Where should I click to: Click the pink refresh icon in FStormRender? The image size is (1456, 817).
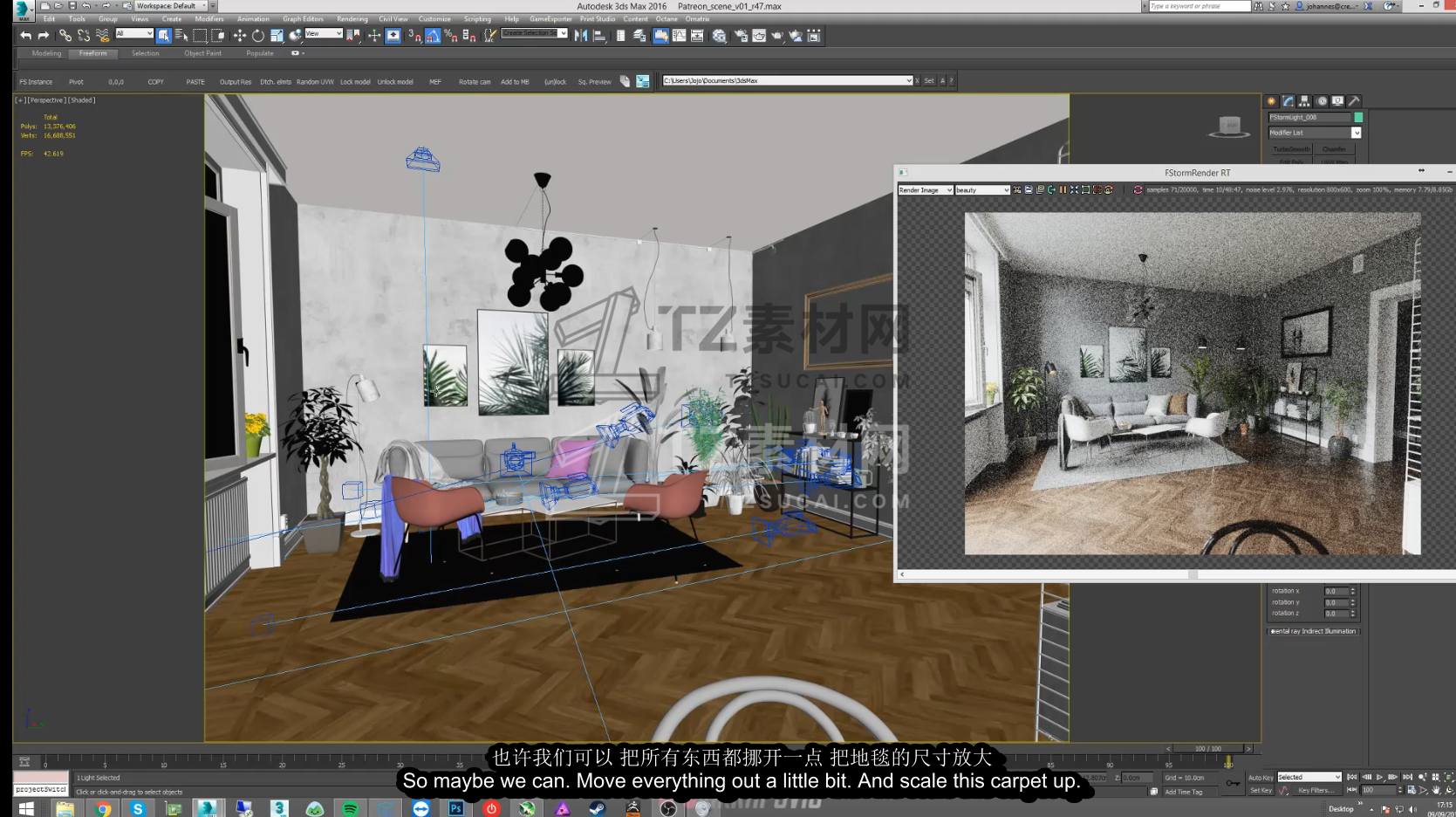1138,189
